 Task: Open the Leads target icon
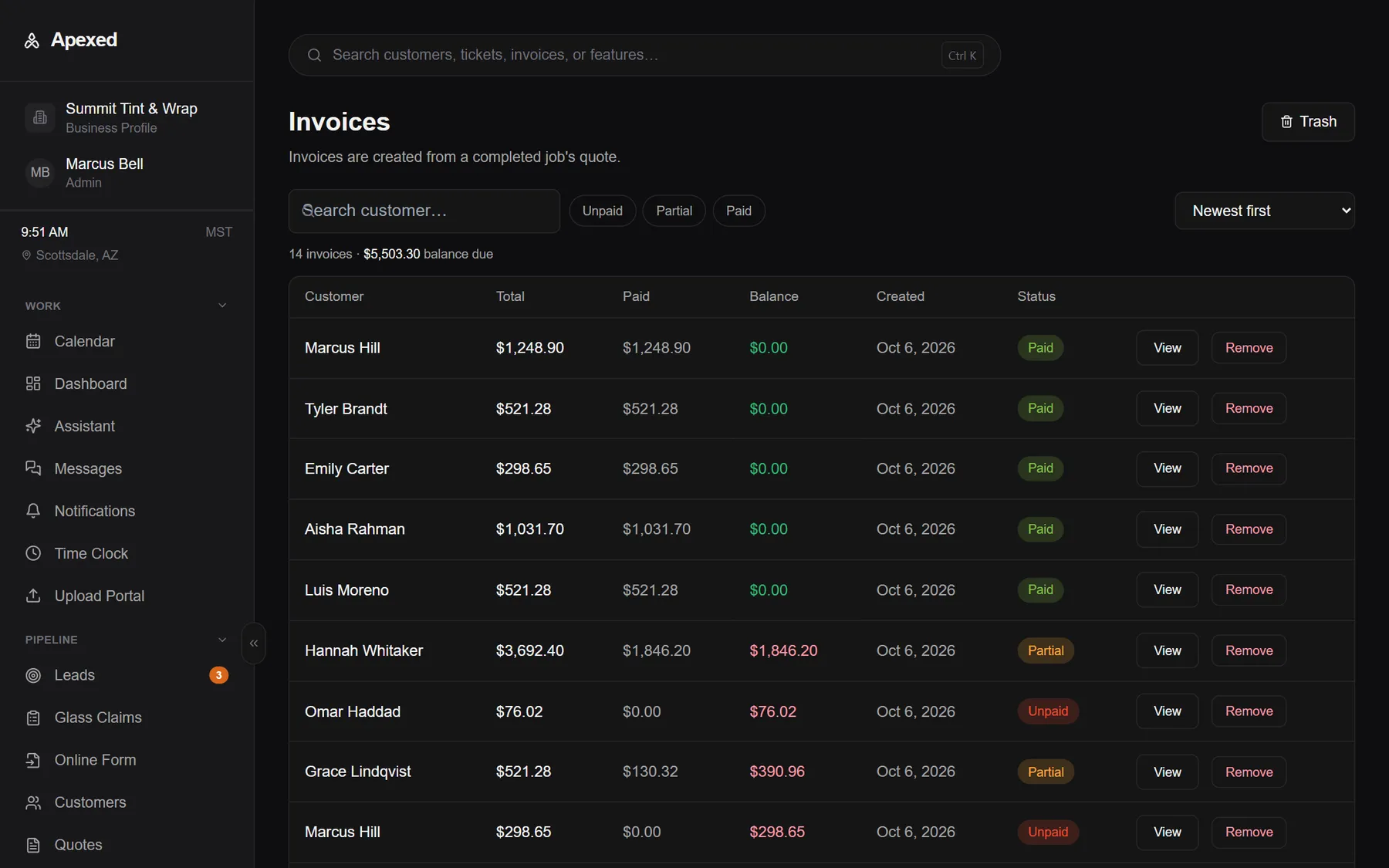pyautogui.click(x=33, y=675)
